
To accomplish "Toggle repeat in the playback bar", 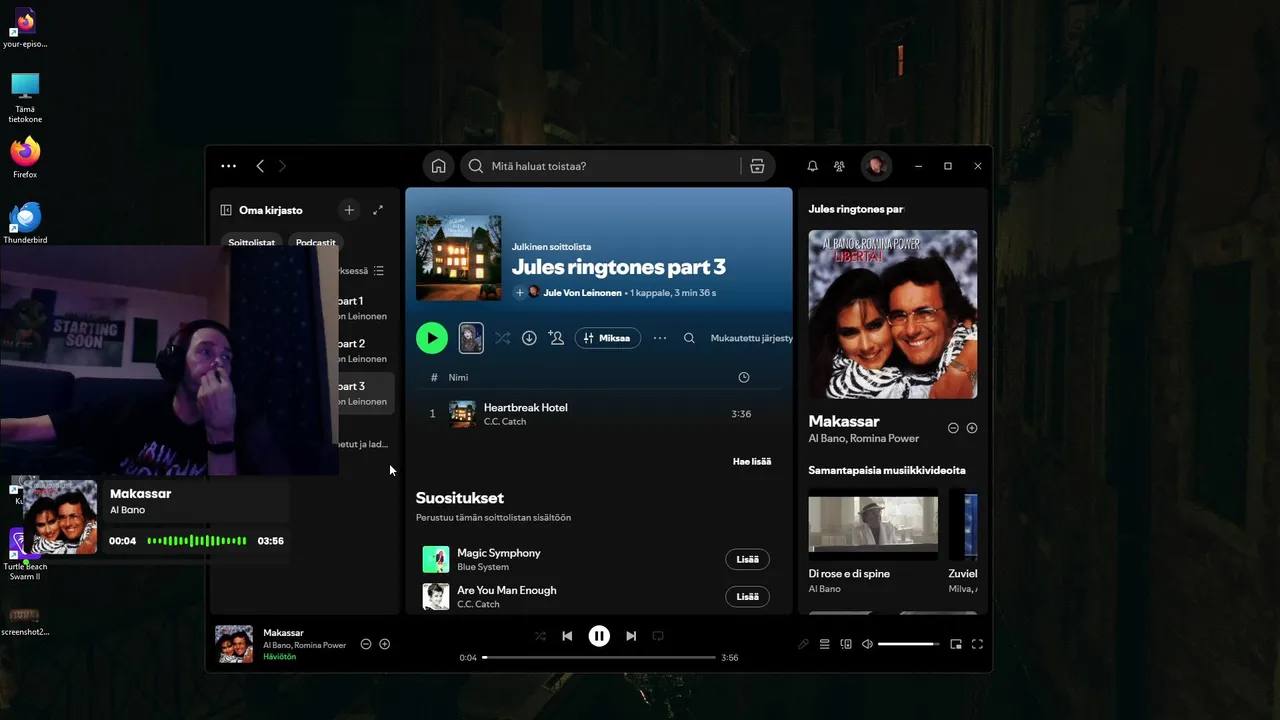I will coord(658,636).
